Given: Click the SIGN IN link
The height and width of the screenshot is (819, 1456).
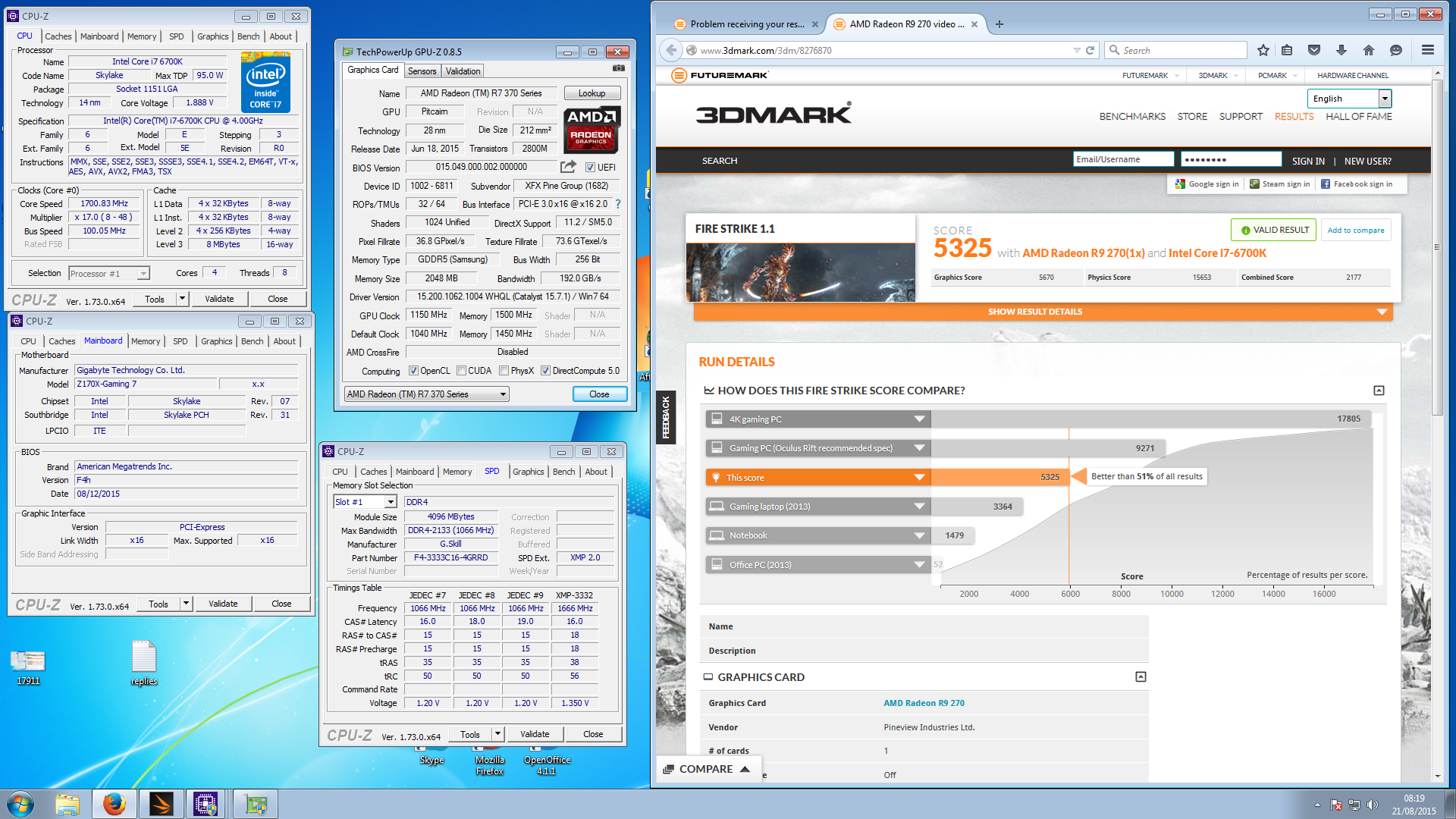Looking at the screenshot, I should pos(1308,161).
